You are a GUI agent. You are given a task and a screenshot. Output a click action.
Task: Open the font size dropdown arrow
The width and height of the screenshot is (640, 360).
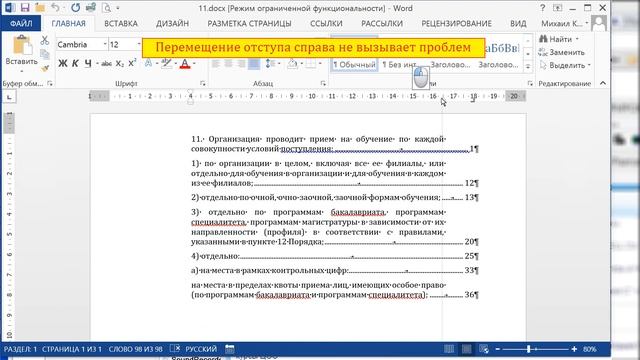coord(139,44)
